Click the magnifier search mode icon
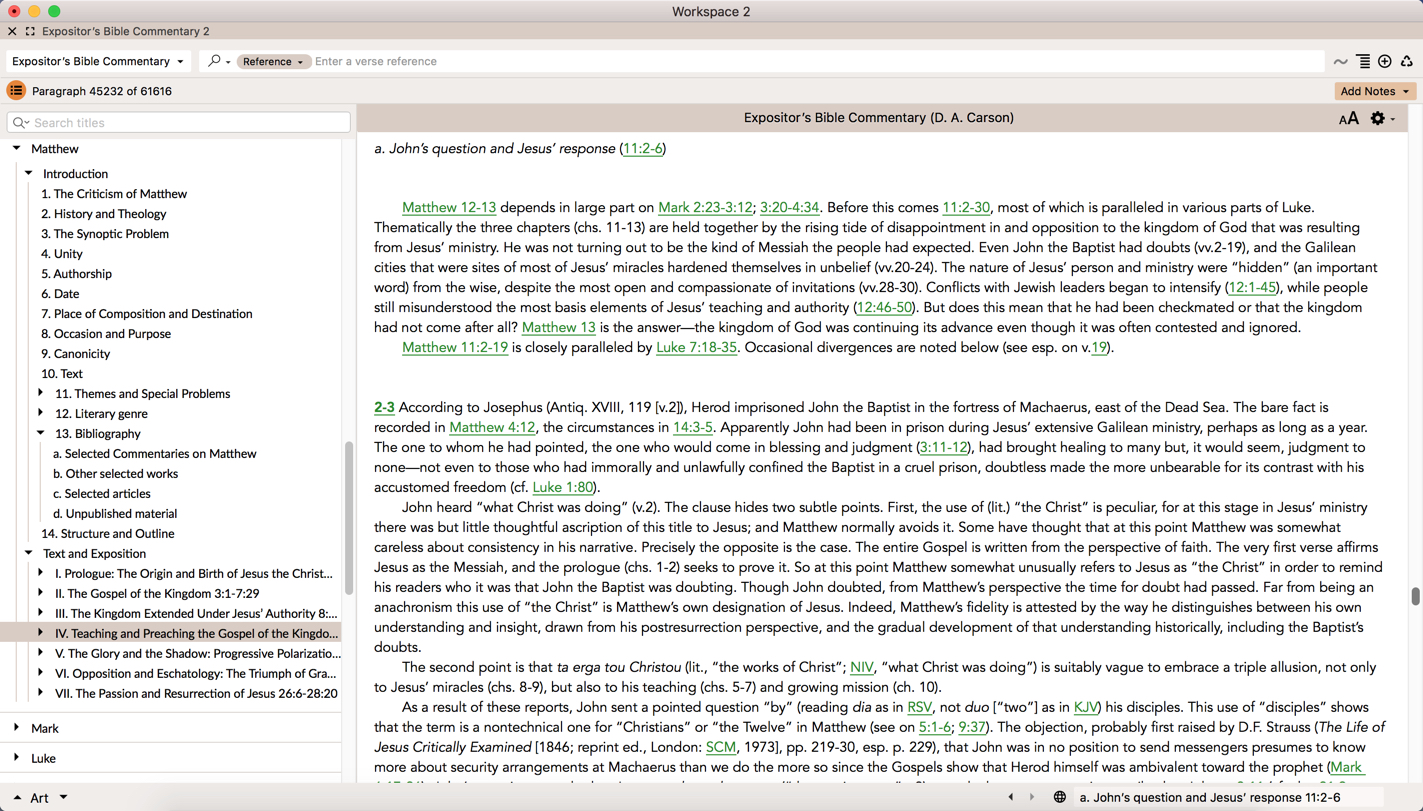 pyautogui.click(x=218, y=62)
